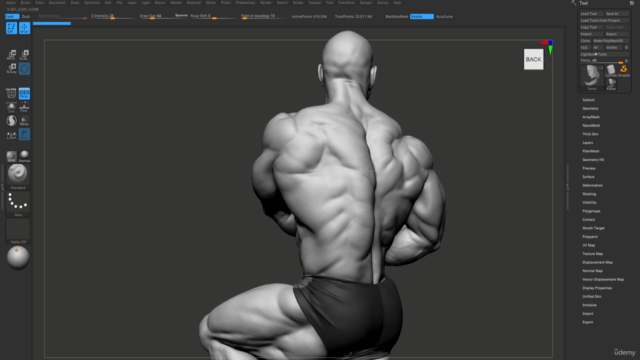Open the Document menu
640x360 pixels.
click(57, 2)
